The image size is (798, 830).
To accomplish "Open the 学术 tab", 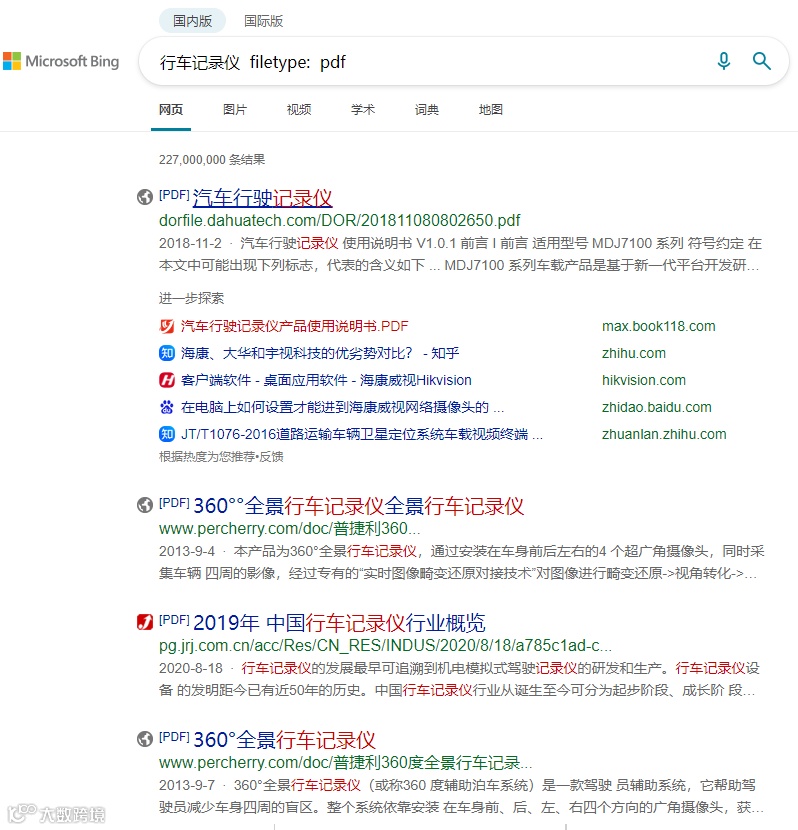I will coord(363,110).
